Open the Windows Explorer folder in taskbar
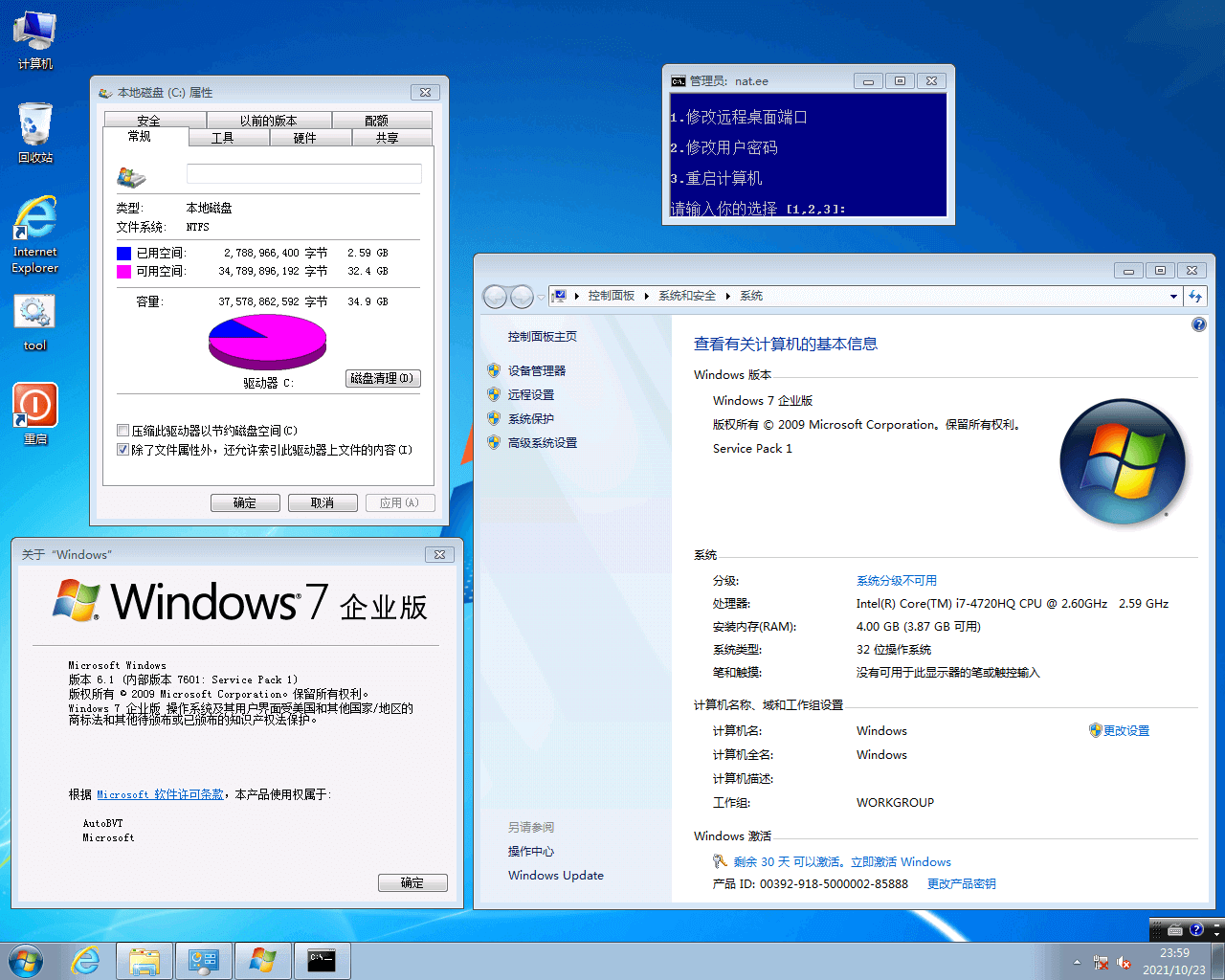 (145, 960)
